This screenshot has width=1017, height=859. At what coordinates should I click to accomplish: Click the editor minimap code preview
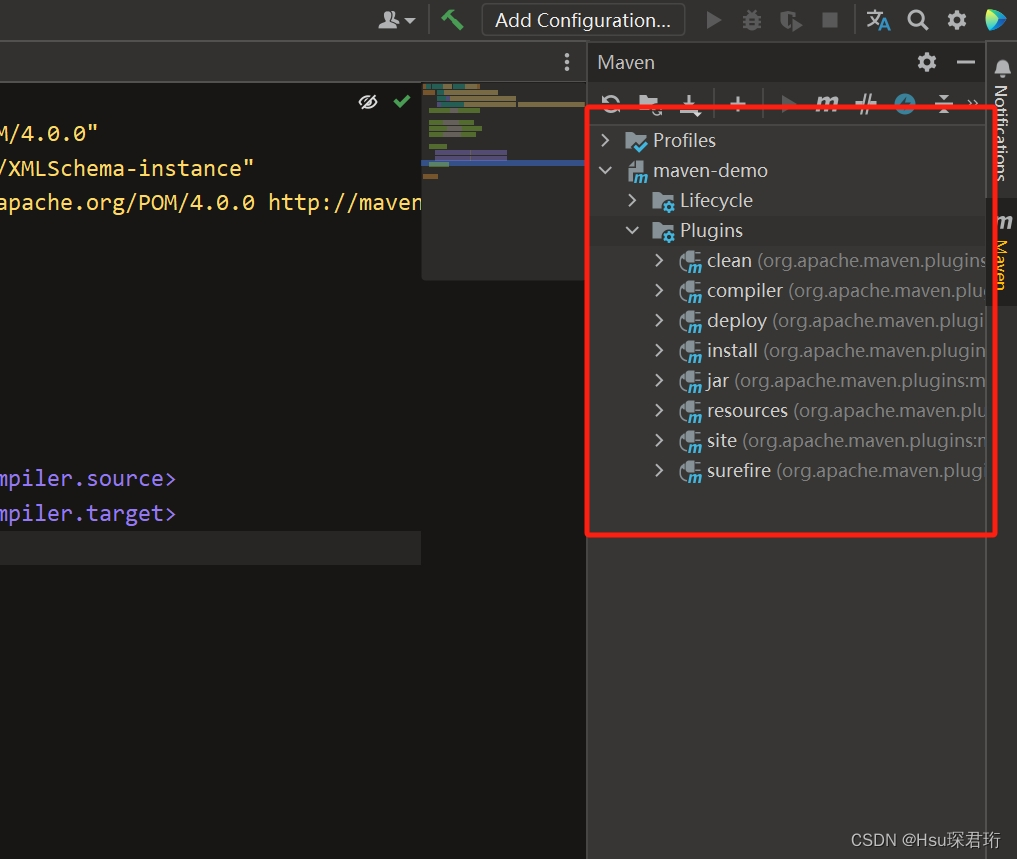tap(503, 180)
